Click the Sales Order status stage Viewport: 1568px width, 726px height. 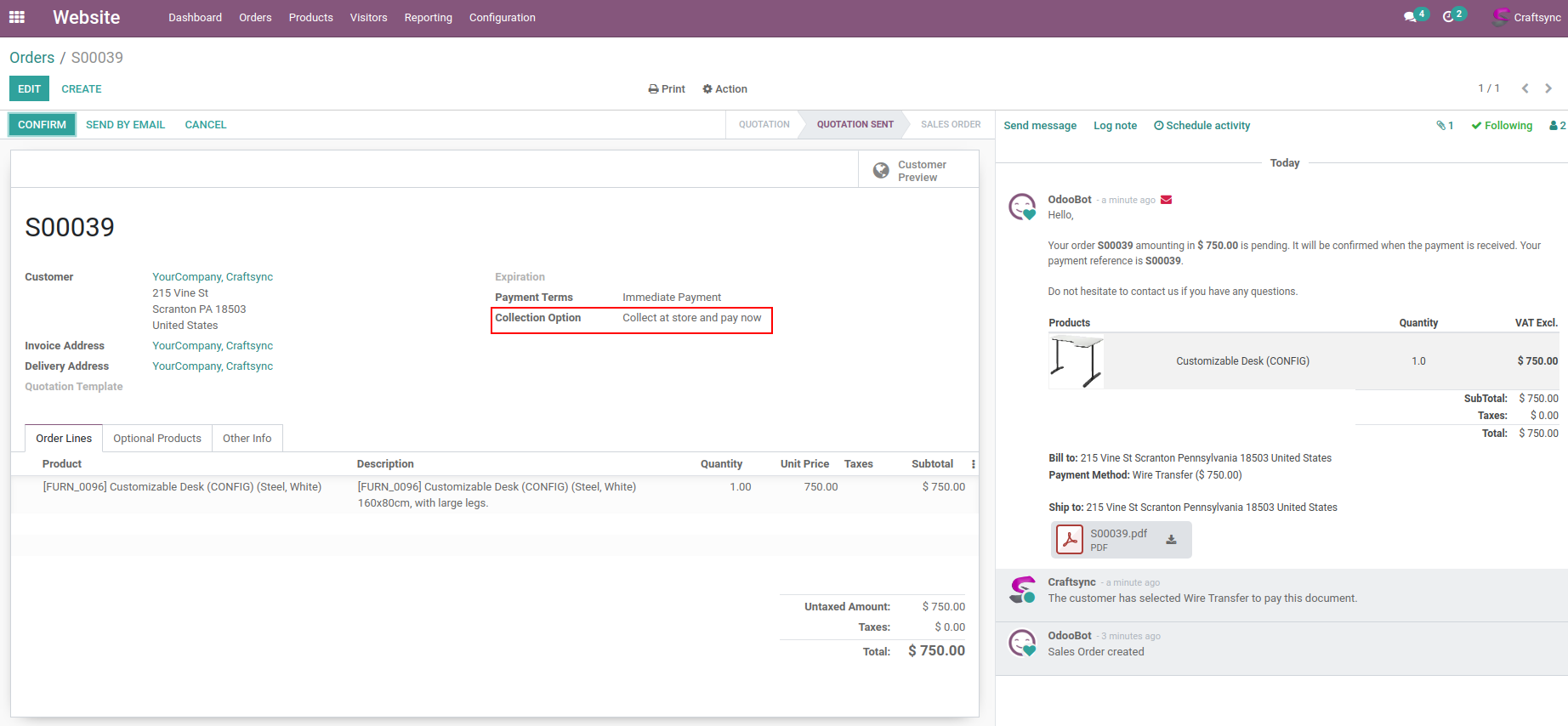coord(950,125)
